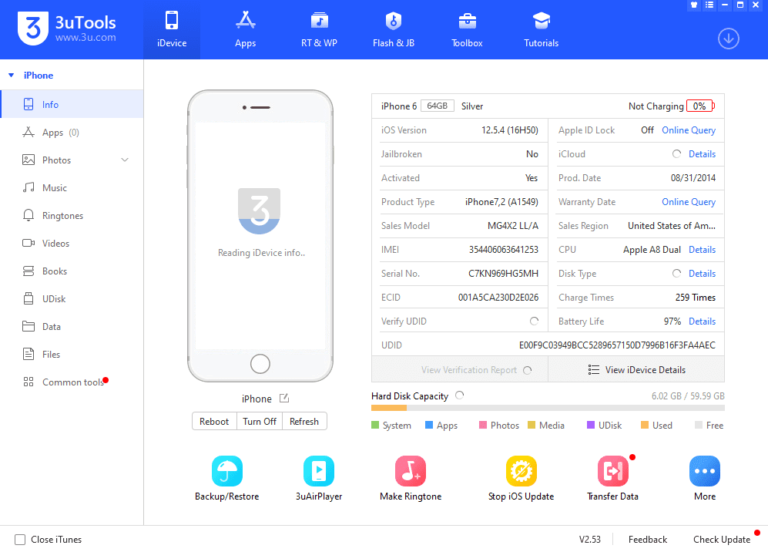Screen dimensions: 768x552
Task: Open the More tools icon
Action: click(705, 479)
